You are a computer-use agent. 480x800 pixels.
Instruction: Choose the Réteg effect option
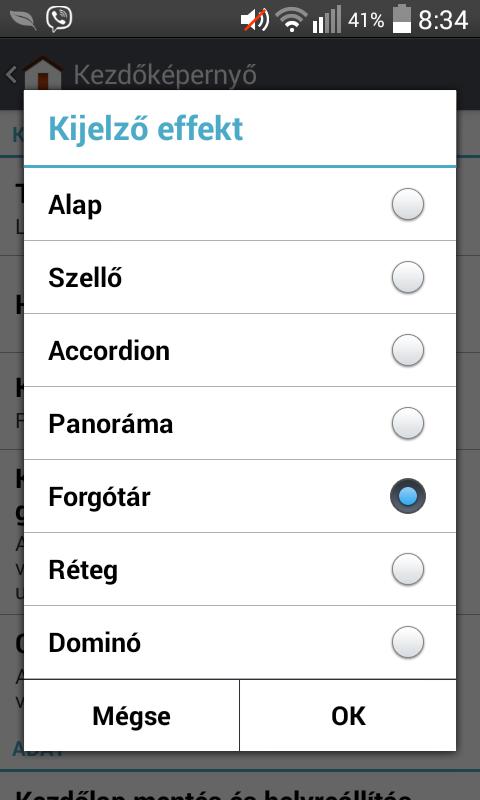[x=240, y=569]
